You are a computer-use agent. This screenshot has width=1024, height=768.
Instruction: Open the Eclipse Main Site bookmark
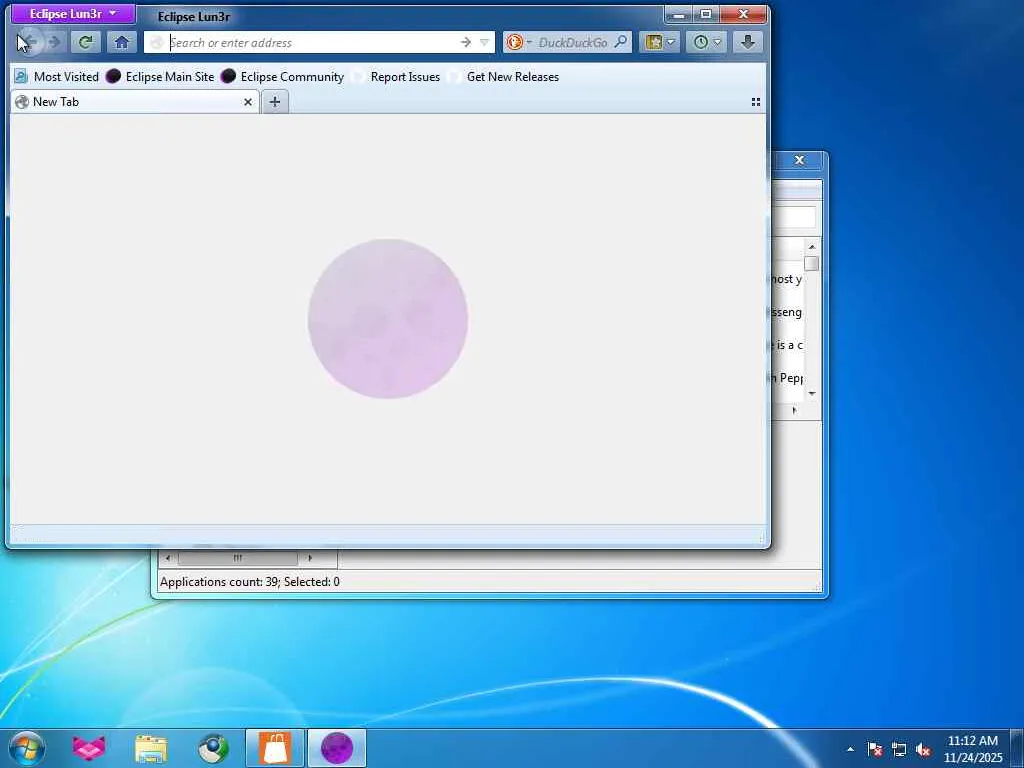pos(160,76)
